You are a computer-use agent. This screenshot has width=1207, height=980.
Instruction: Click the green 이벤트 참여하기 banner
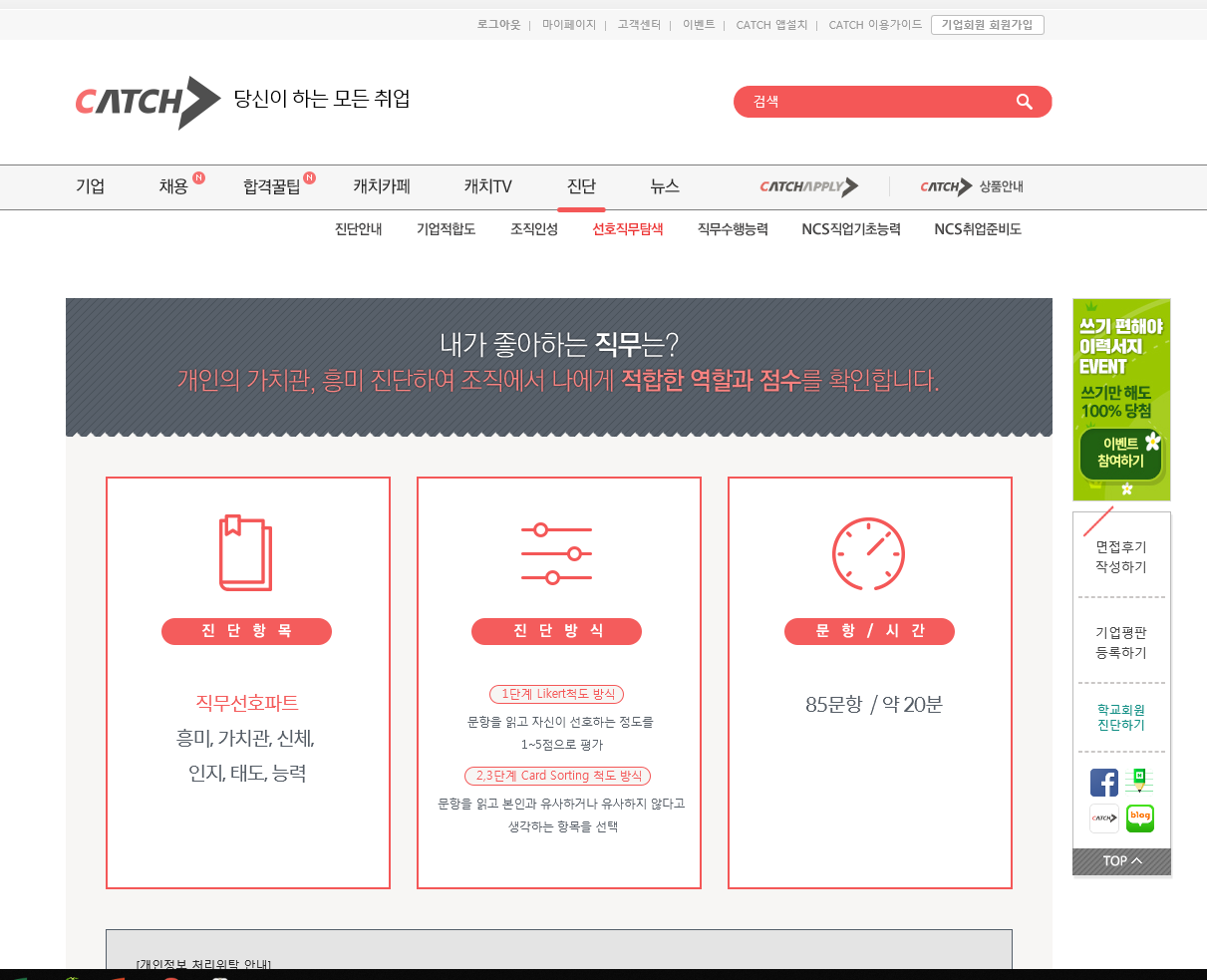(1121, 399)
